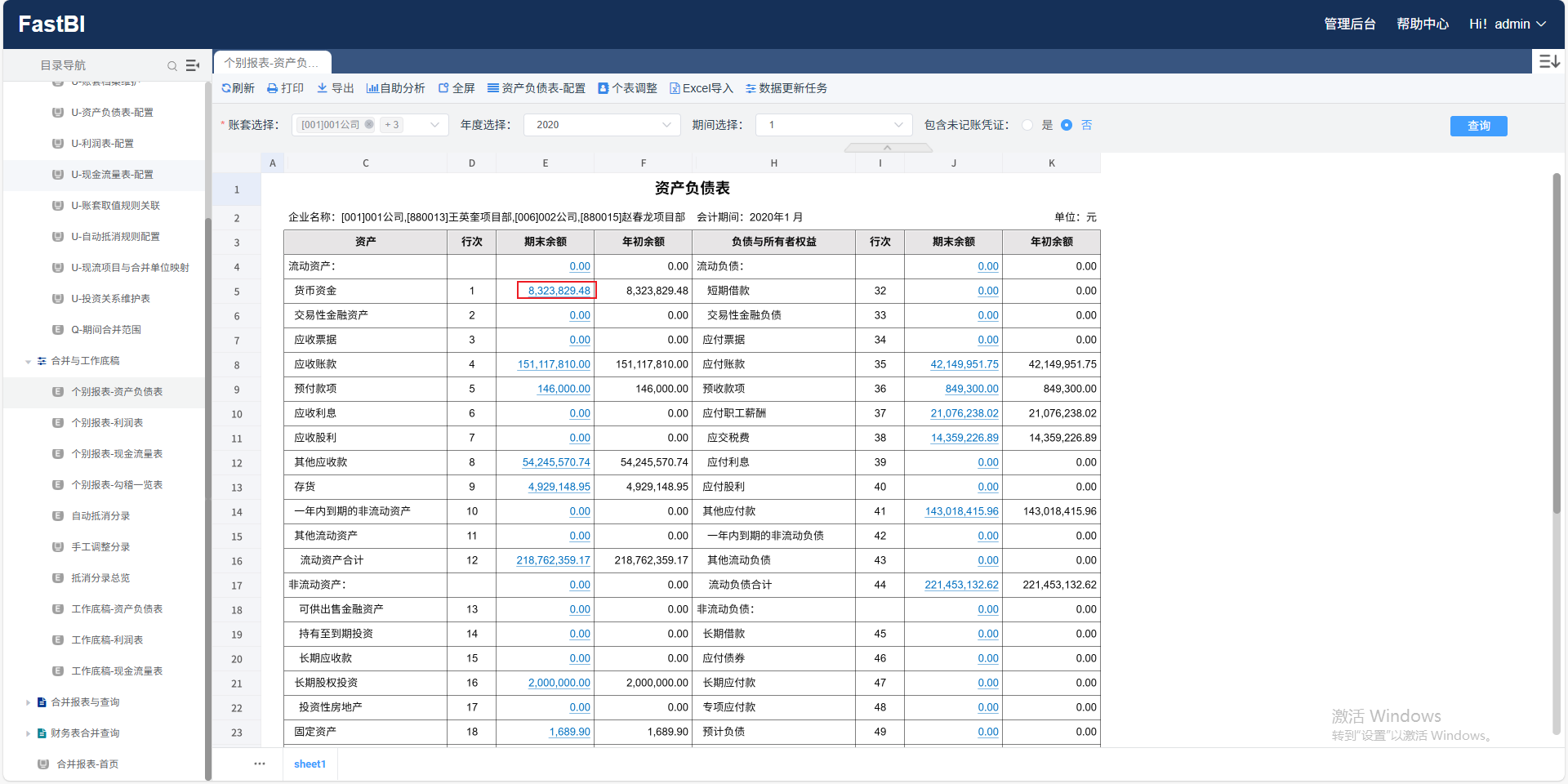Viewport: 1568px width, 784px height.
Task: Open the 年度选择 2020 dropdown
Action: coord(601,125)
